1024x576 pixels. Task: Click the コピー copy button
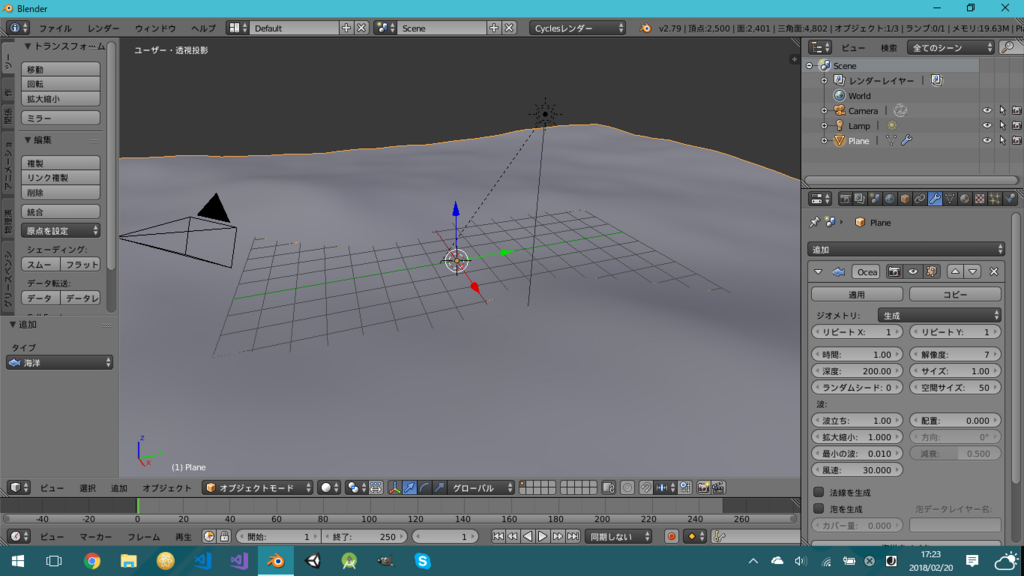[x=955, y=295]
